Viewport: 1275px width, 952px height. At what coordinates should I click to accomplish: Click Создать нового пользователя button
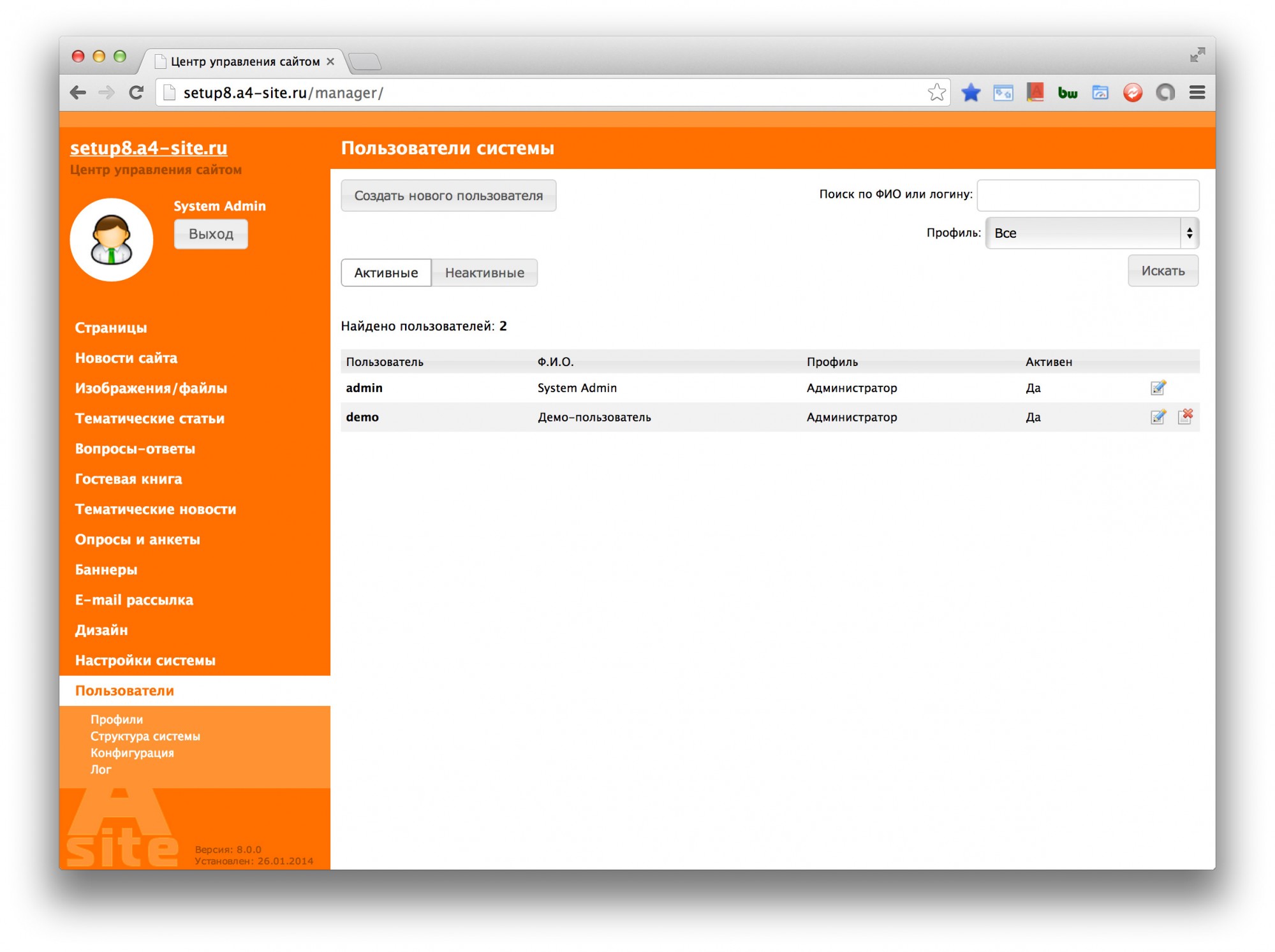[448, 196]
